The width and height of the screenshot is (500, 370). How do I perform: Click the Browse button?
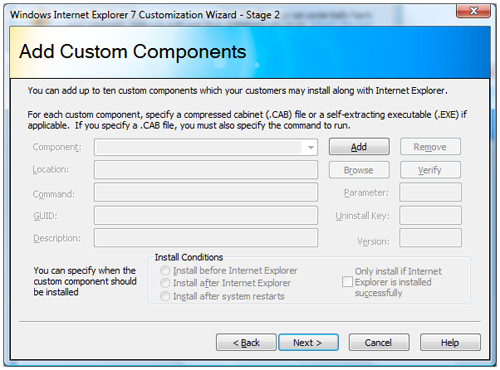pyautogui.click(x=359, y=170)
